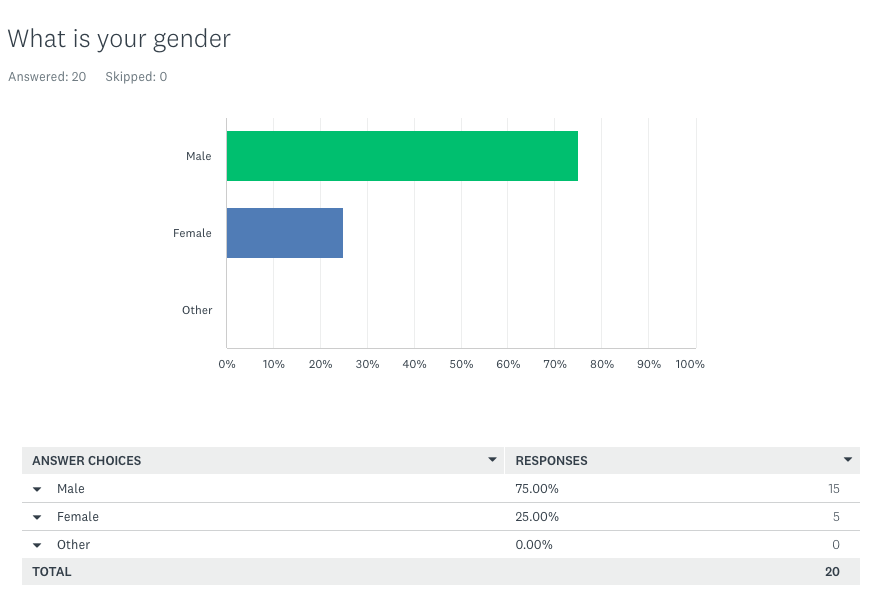This screenshot has width=877, height=608.
Task: Click the RESPONSES header text
Action: tap(551, 461)
